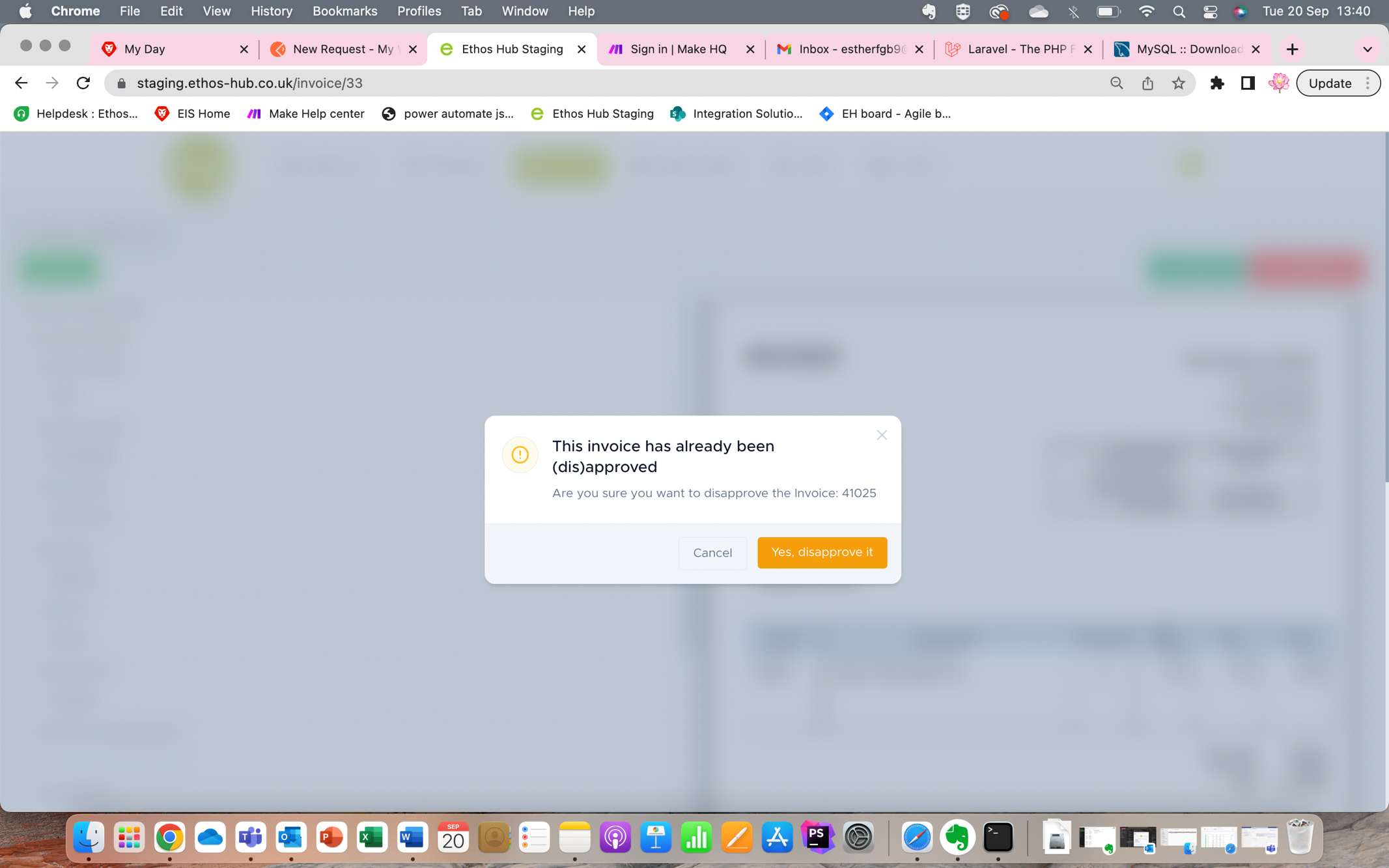Switch to the Sign in Make HQ tab
This screenshot has height=868, width=1389.
(x=677, y=49)
